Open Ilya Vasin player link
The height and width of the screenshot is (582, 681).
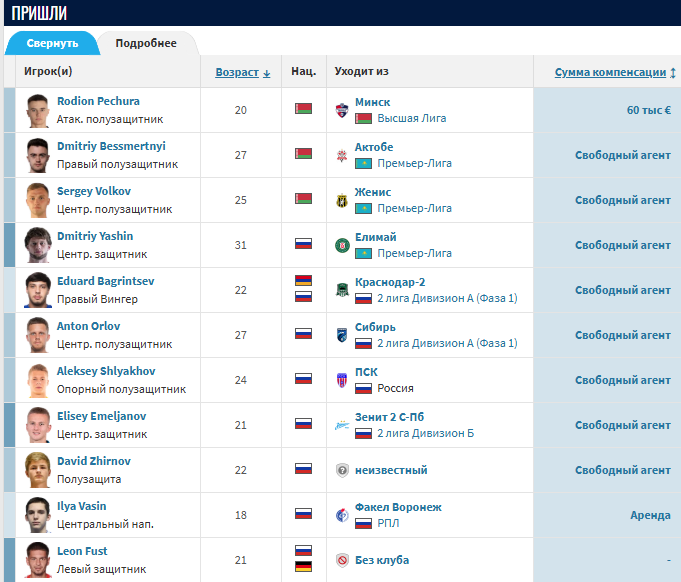(82, 506)
